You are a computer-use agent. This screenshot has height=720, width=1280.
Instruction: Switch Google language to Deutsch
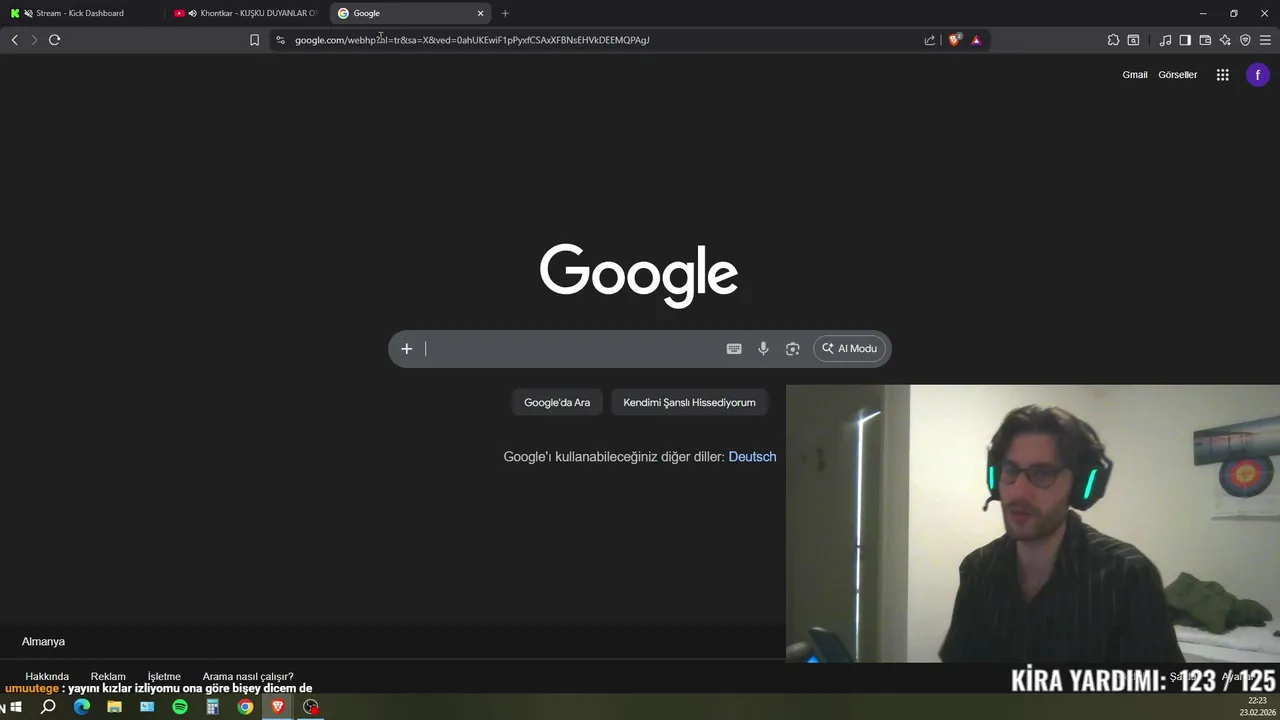(x=752, y=457)
